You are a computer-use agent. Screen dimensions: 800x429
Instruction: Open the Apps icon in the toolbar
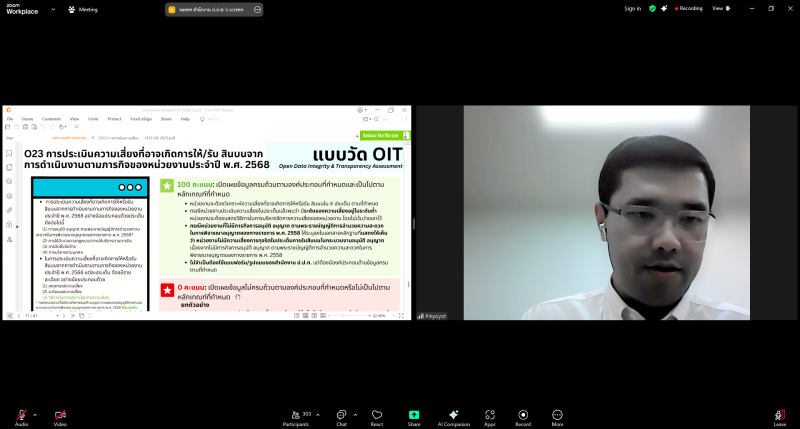click(x=490, y=414)
